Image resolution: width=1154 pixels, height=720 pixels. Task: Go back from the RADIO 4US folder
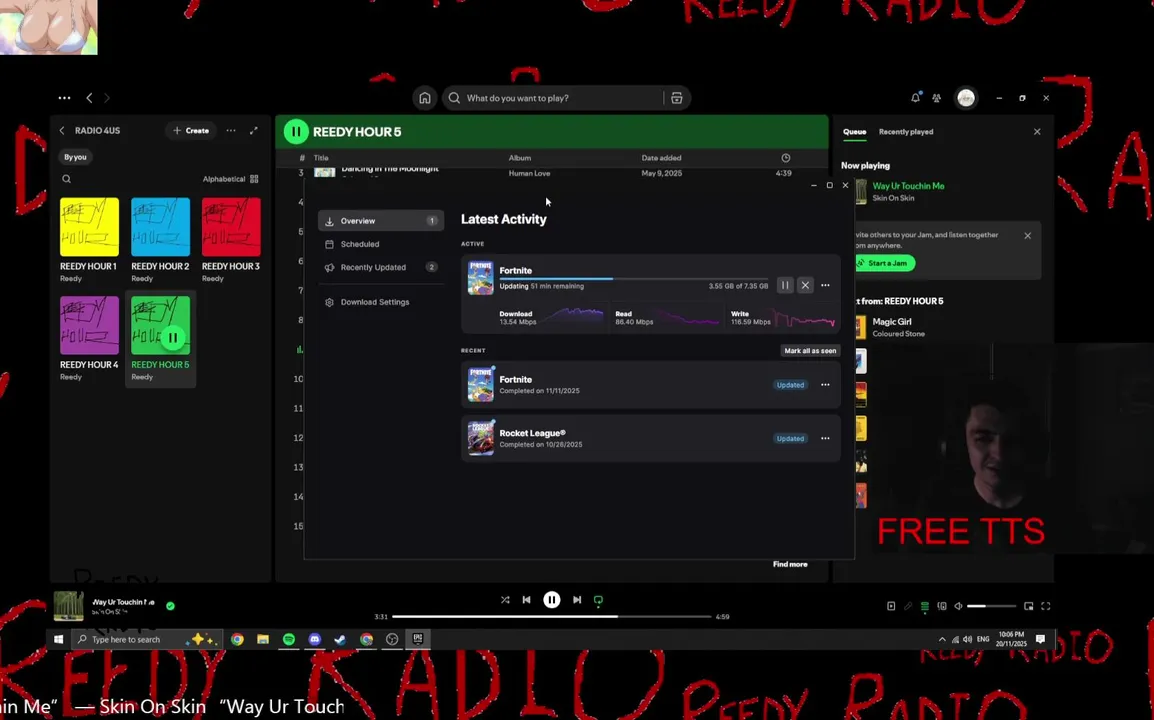point(62,130)
